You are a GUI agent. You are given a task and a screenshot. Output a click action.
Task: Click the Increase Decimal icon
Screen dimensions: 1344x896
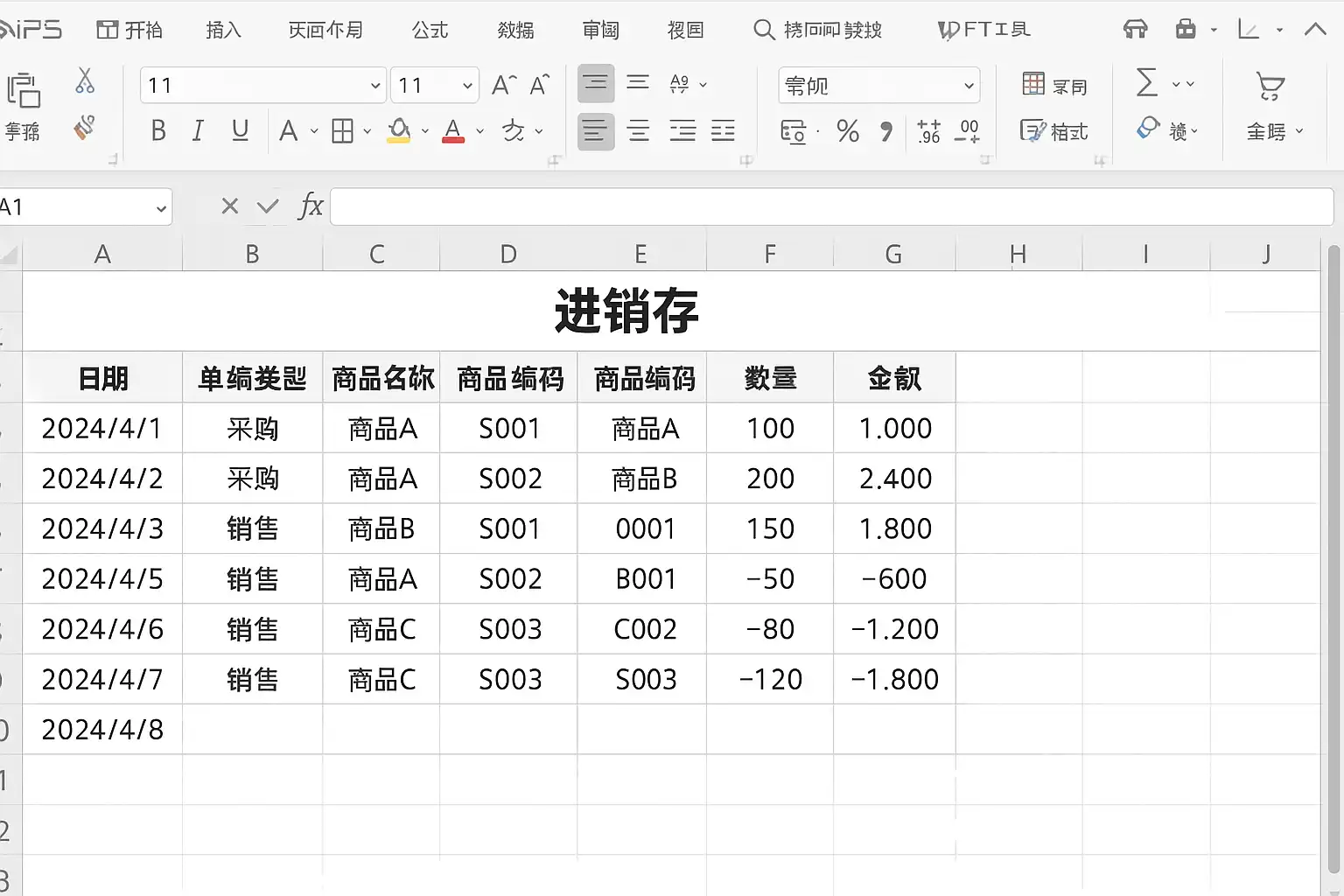[x=928, y=131]
